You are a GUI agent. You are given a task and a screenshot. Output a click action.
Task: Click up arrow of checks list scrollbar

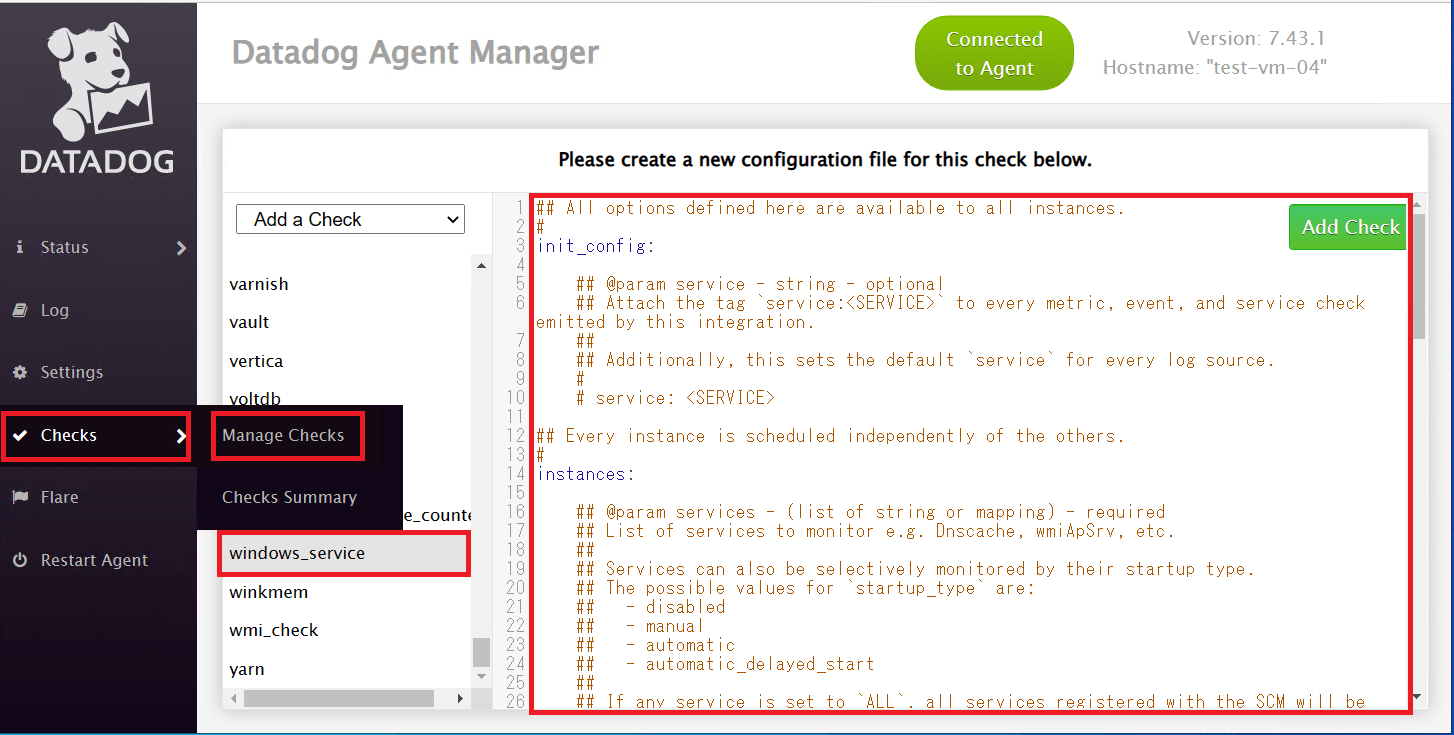point(482,266)
